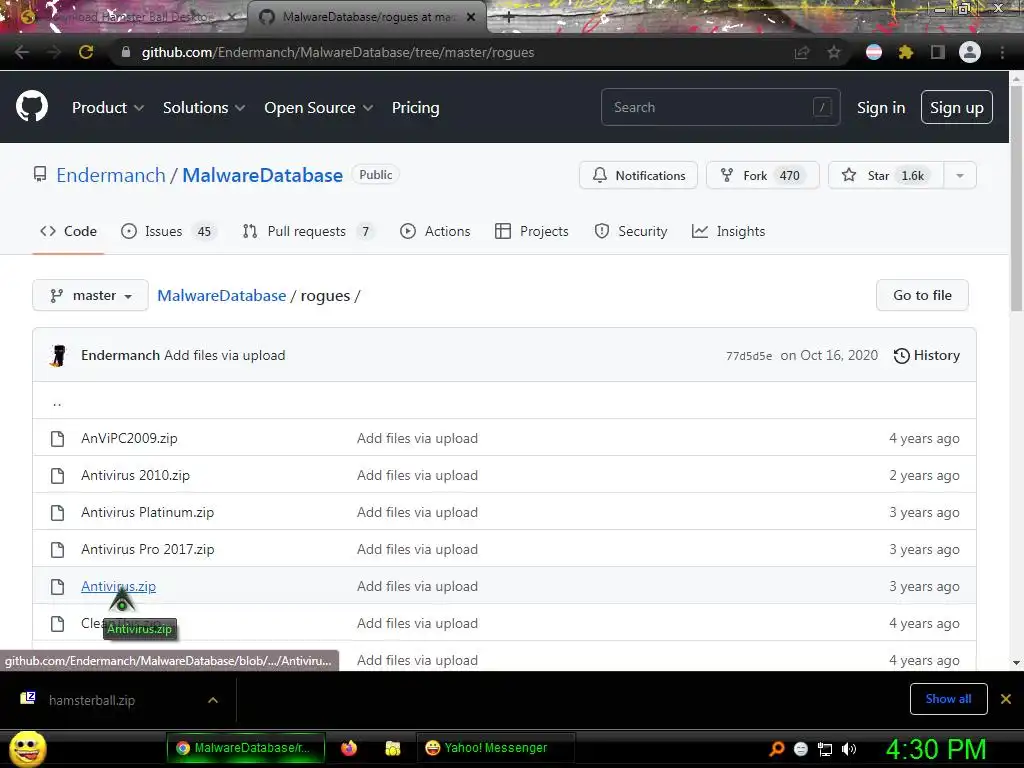Open a new browser tab
This screenshot has width=1024, height=768.
pyautogui.click(x=509, y=17)
